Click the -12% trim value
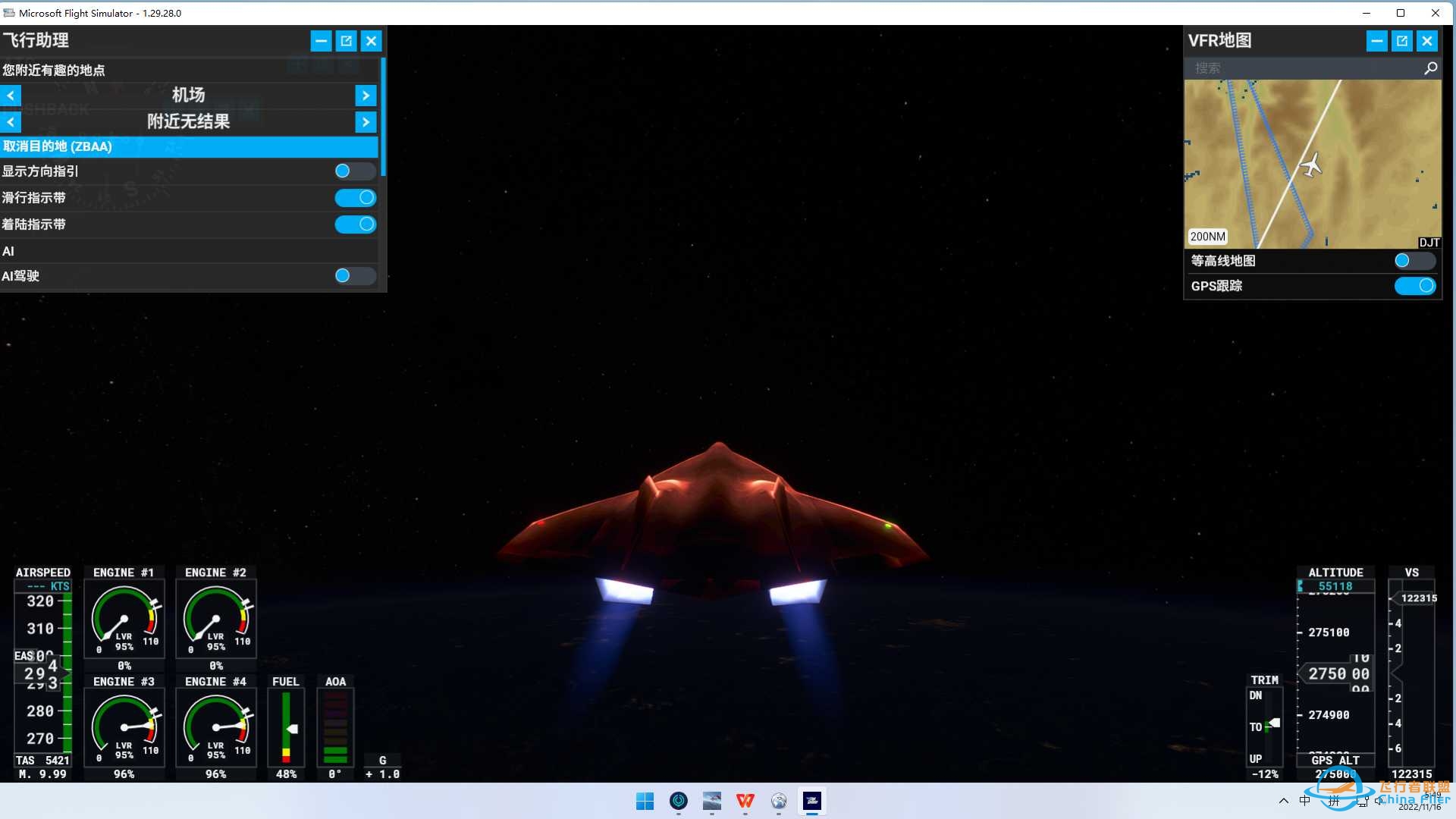The width and height of the screenshot is (1456, 819). pos(1264,774)
